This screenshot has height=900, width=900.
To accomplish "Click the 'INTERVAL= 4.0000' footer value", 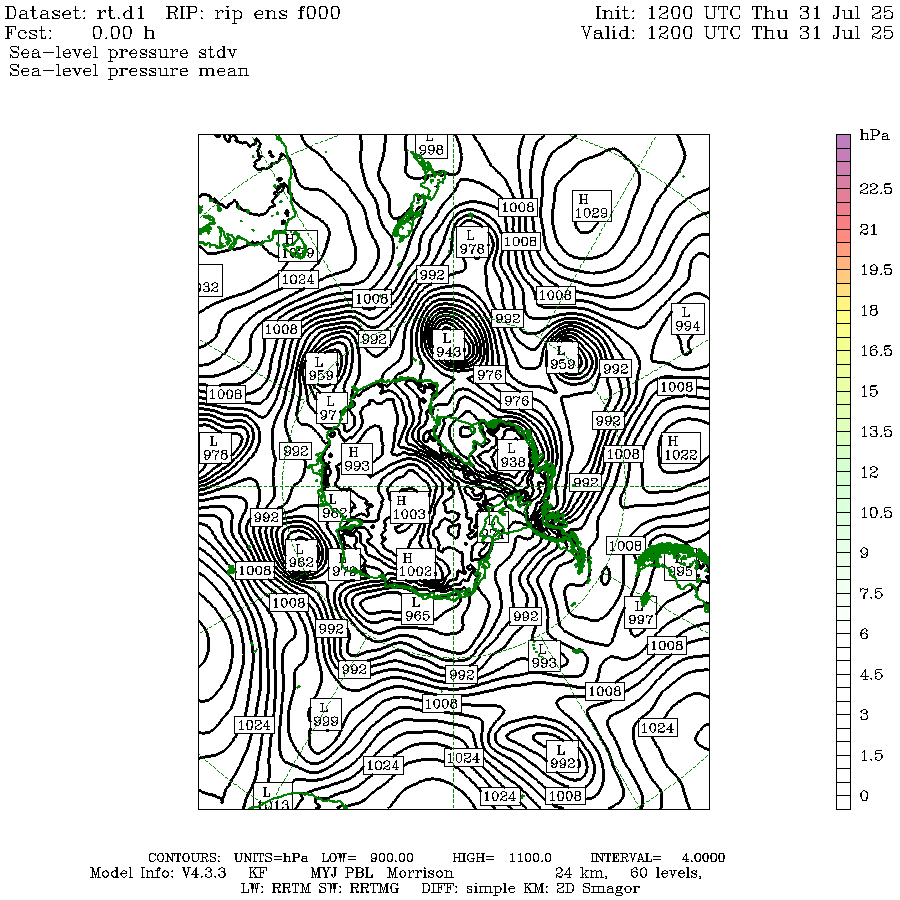I will click(x=658, y=858).
